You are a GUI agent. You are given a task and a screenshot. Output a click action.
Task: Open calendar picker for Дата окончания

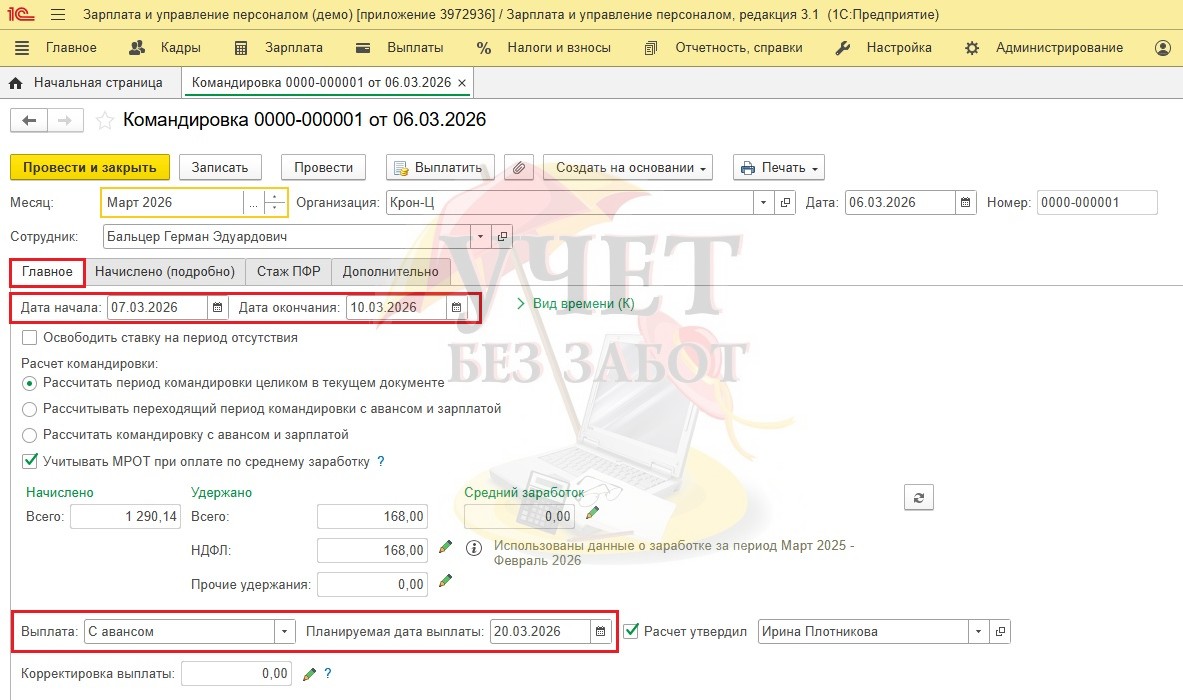[457, 307]
